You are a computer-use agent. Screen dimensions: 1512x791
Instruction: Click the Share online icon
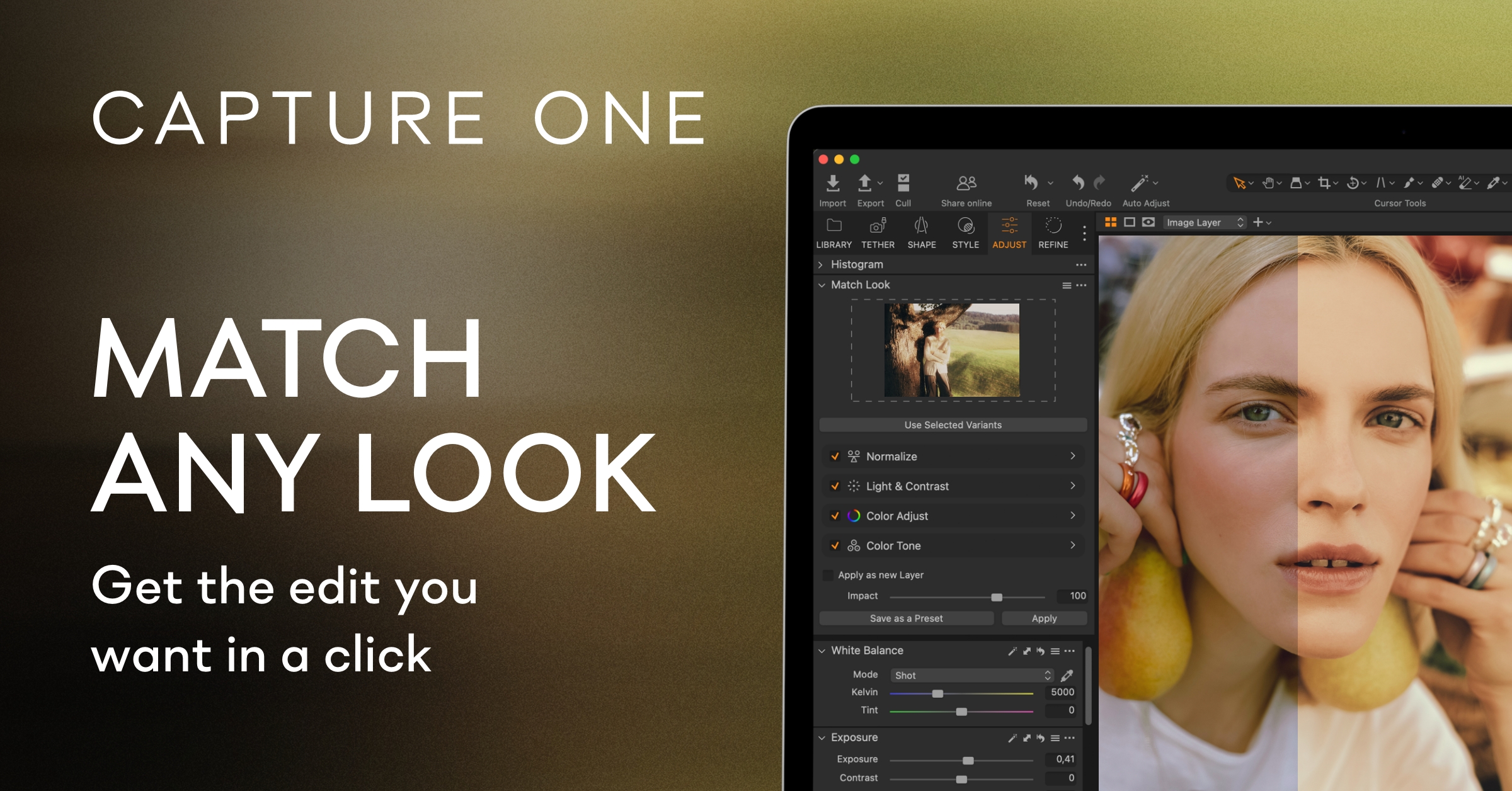coord(966,183)
